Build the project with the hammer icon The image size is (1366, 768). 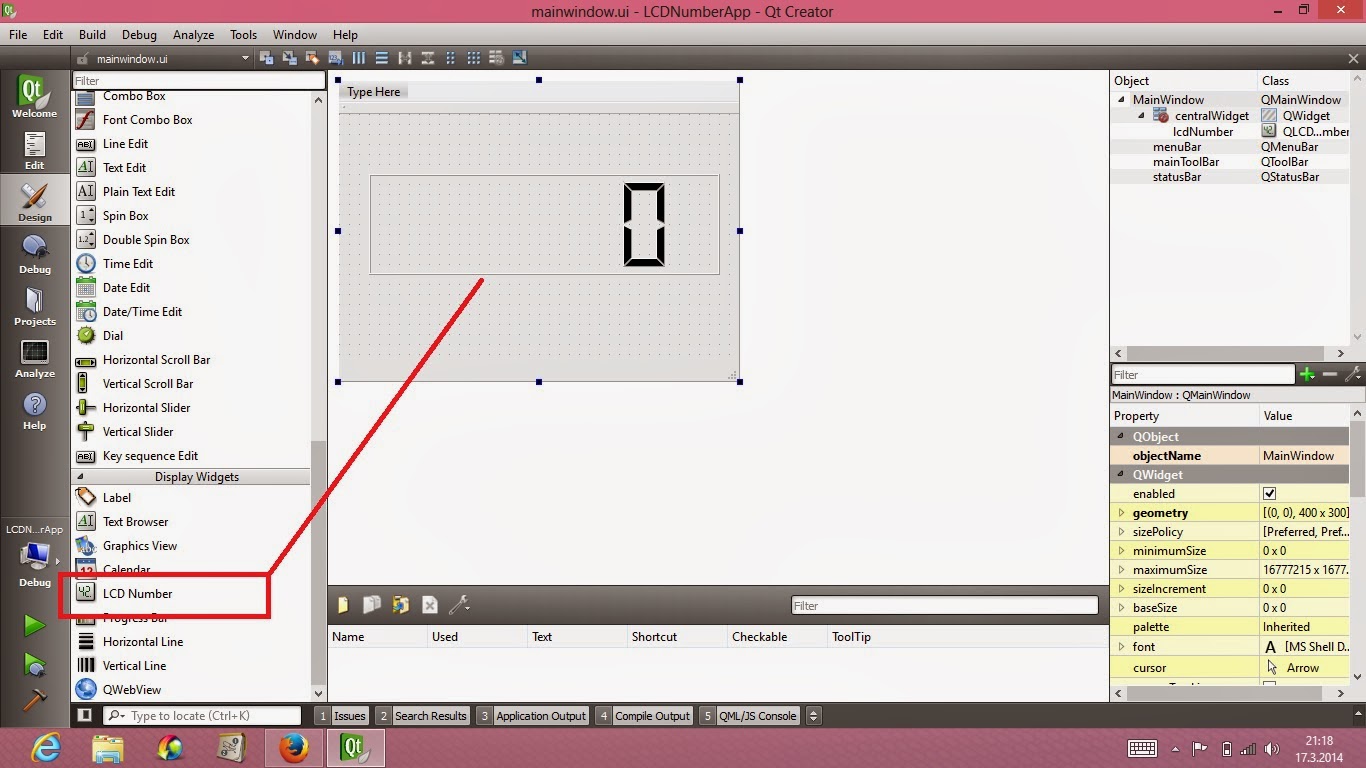click(x=35, y=699)
